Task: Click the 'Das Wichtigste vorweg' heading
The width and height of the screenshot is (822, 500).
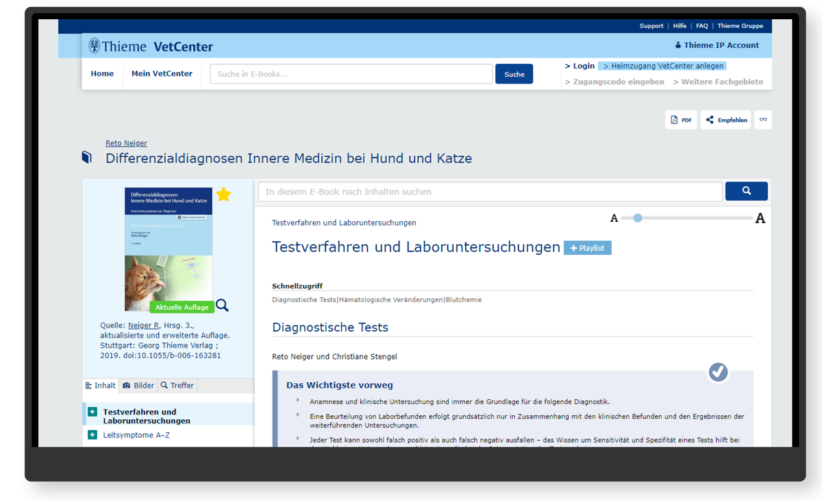Action: coord(339,385)
